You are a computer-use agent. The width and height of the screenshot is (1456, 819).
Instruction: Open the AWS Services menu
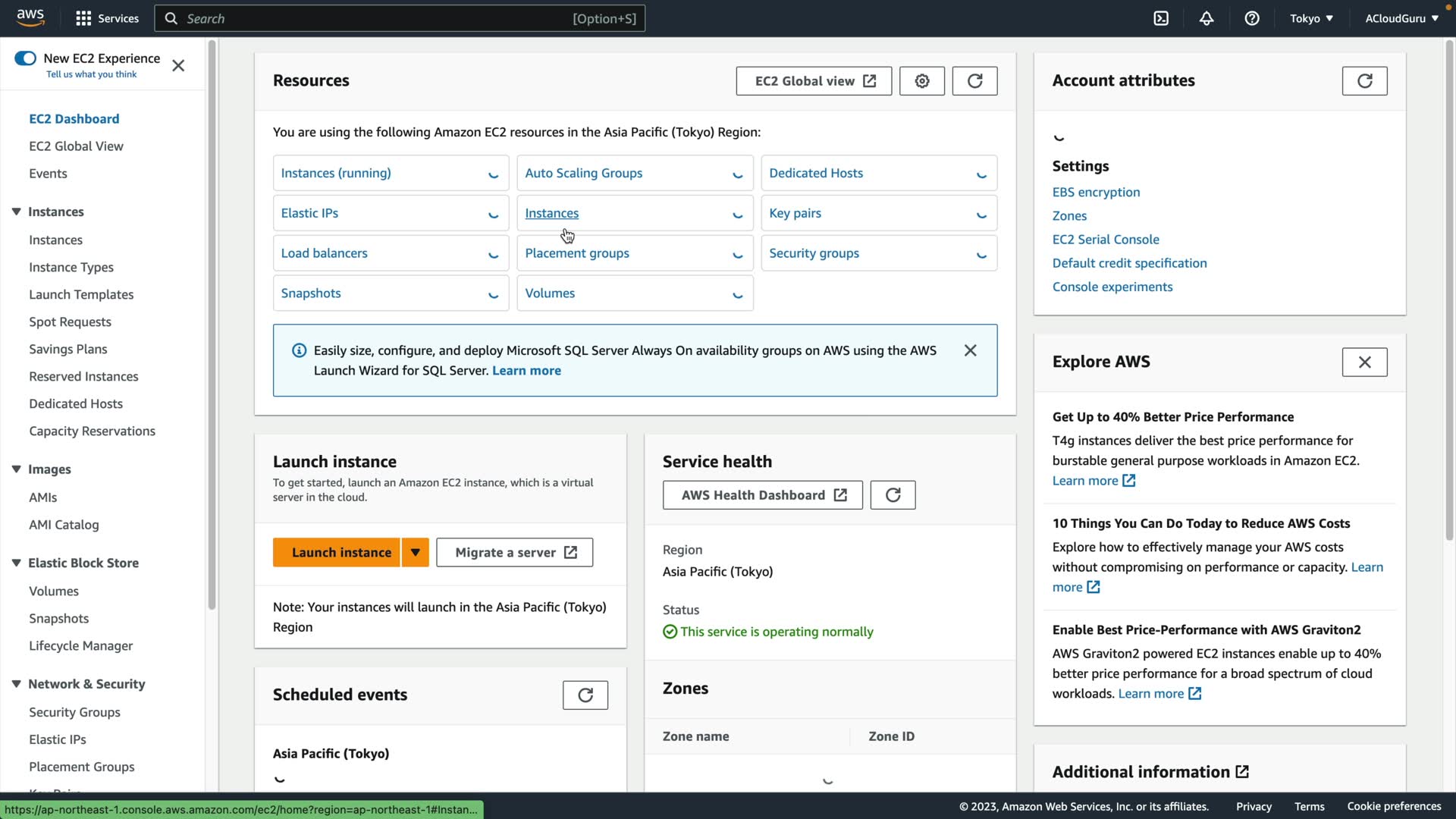107,18
